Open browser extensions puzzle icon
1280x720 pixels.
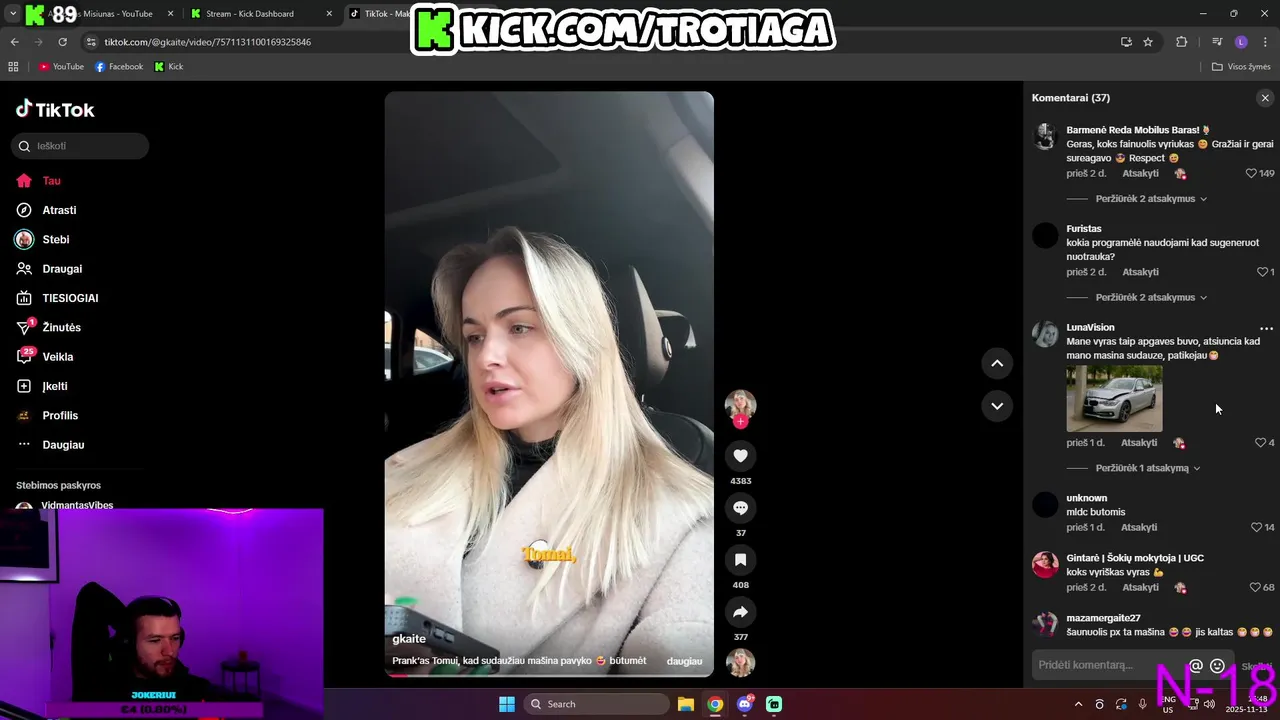tap(1181, 42)
